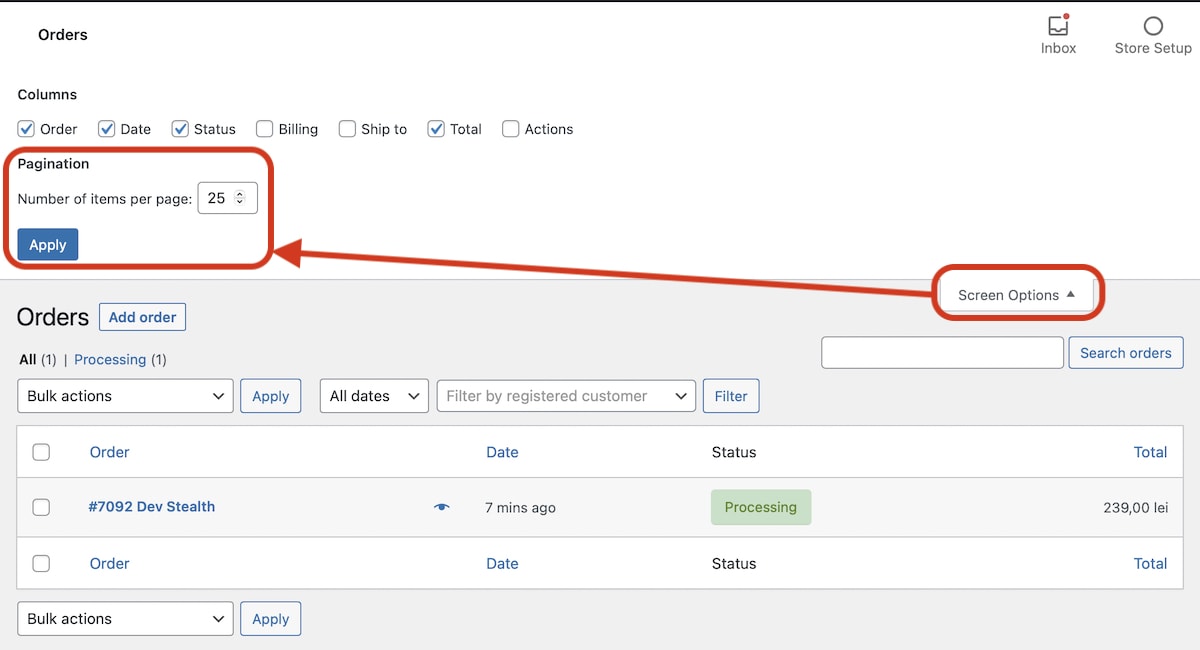The image size is (1200, 650).
Task: Uncheck the Status column checkbox
Action: (181, 129)
